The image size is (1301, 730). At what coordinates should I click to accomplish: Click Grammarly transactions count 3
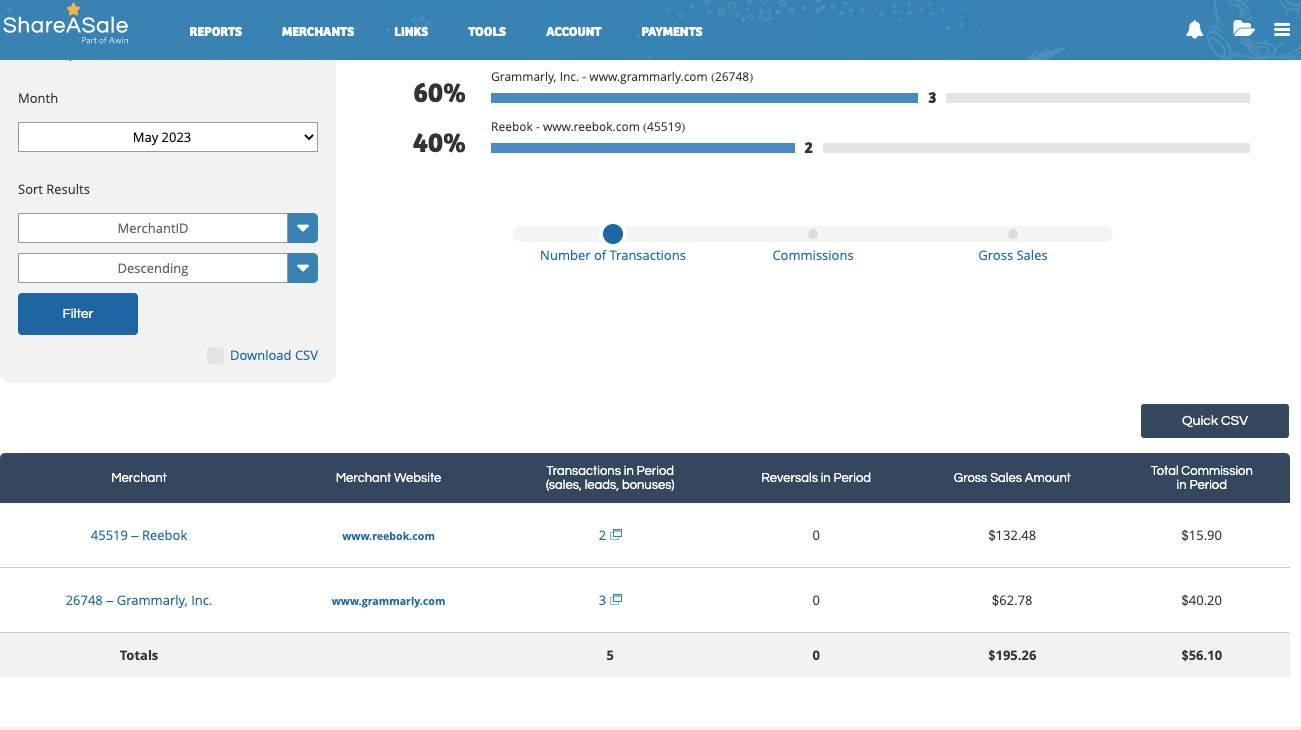coord(602,600)
